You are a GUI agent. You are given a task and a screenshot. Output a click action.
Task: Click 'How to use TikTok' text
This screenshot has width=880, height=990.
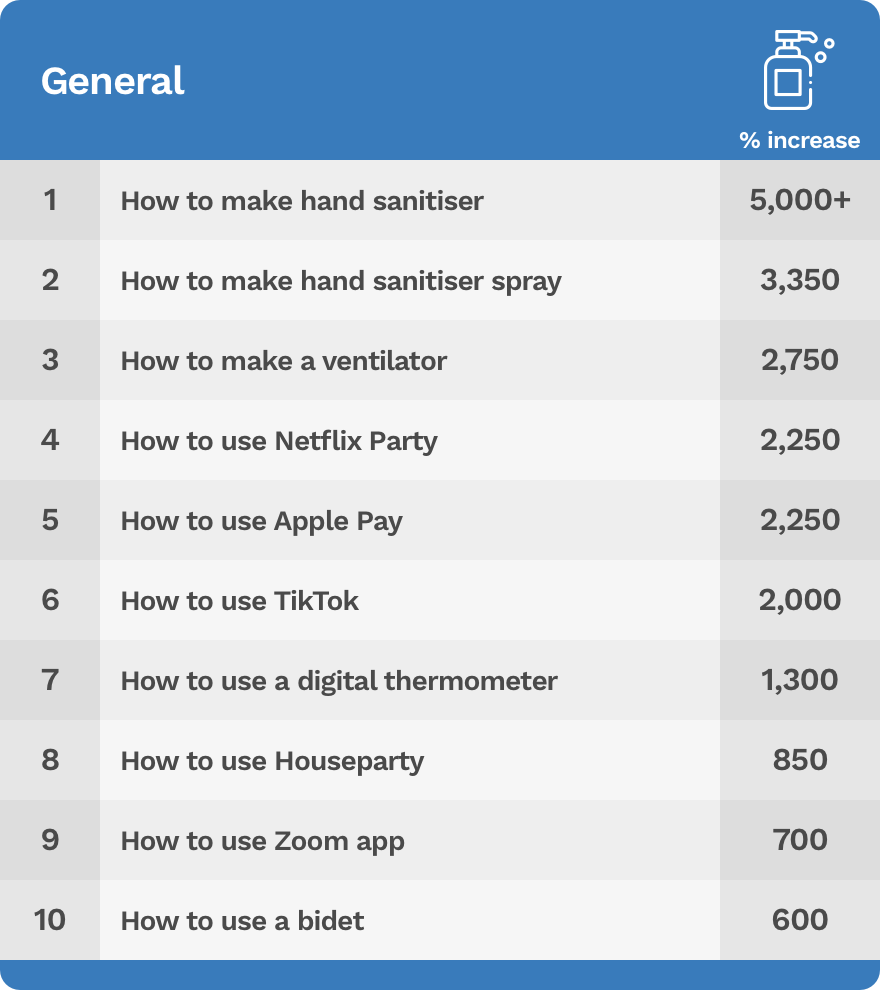click(x=240, y=601)
